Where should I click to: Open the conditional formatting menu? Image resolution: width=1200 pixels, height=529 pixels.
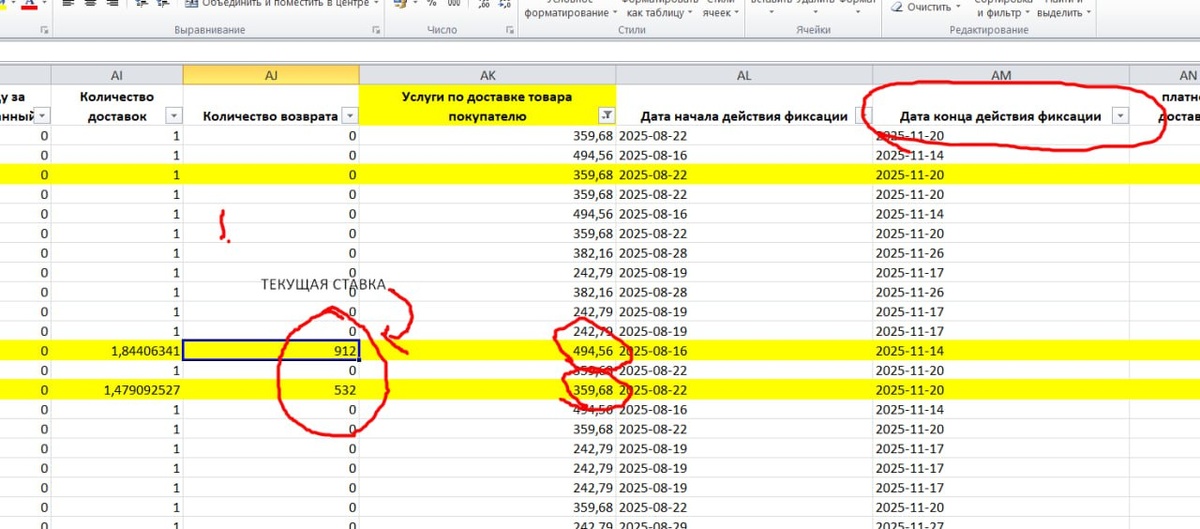[x=571, y=8]
